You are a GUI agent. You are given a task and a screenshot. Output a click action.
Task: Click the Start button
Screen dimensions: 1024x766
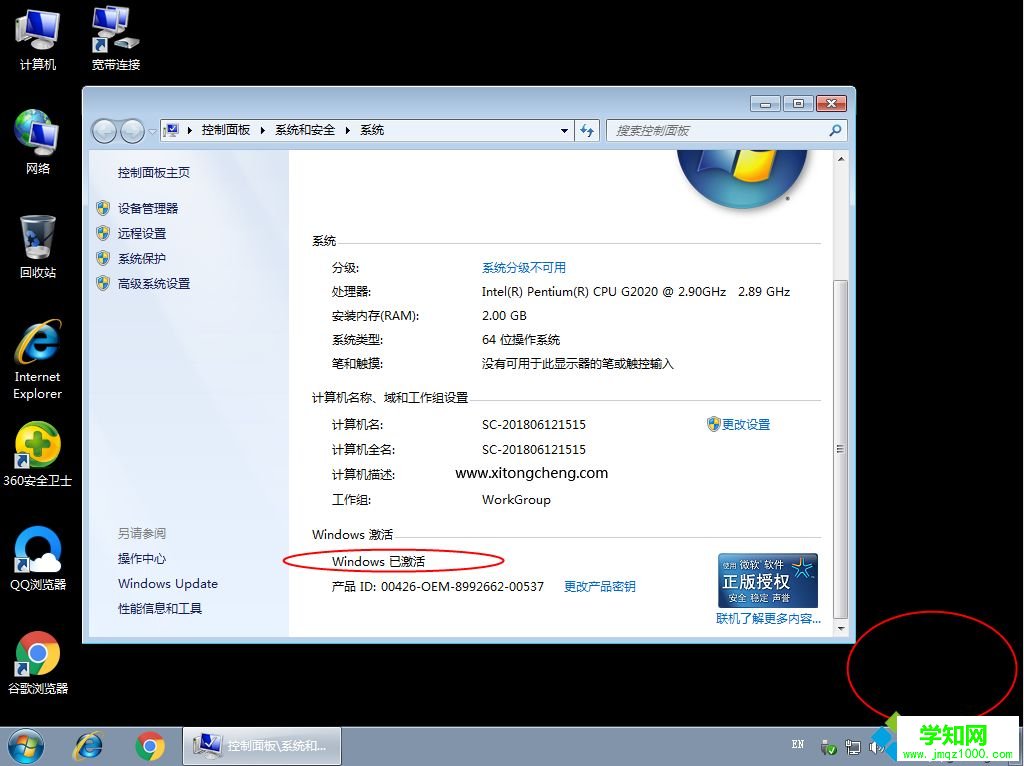[26, 745]
